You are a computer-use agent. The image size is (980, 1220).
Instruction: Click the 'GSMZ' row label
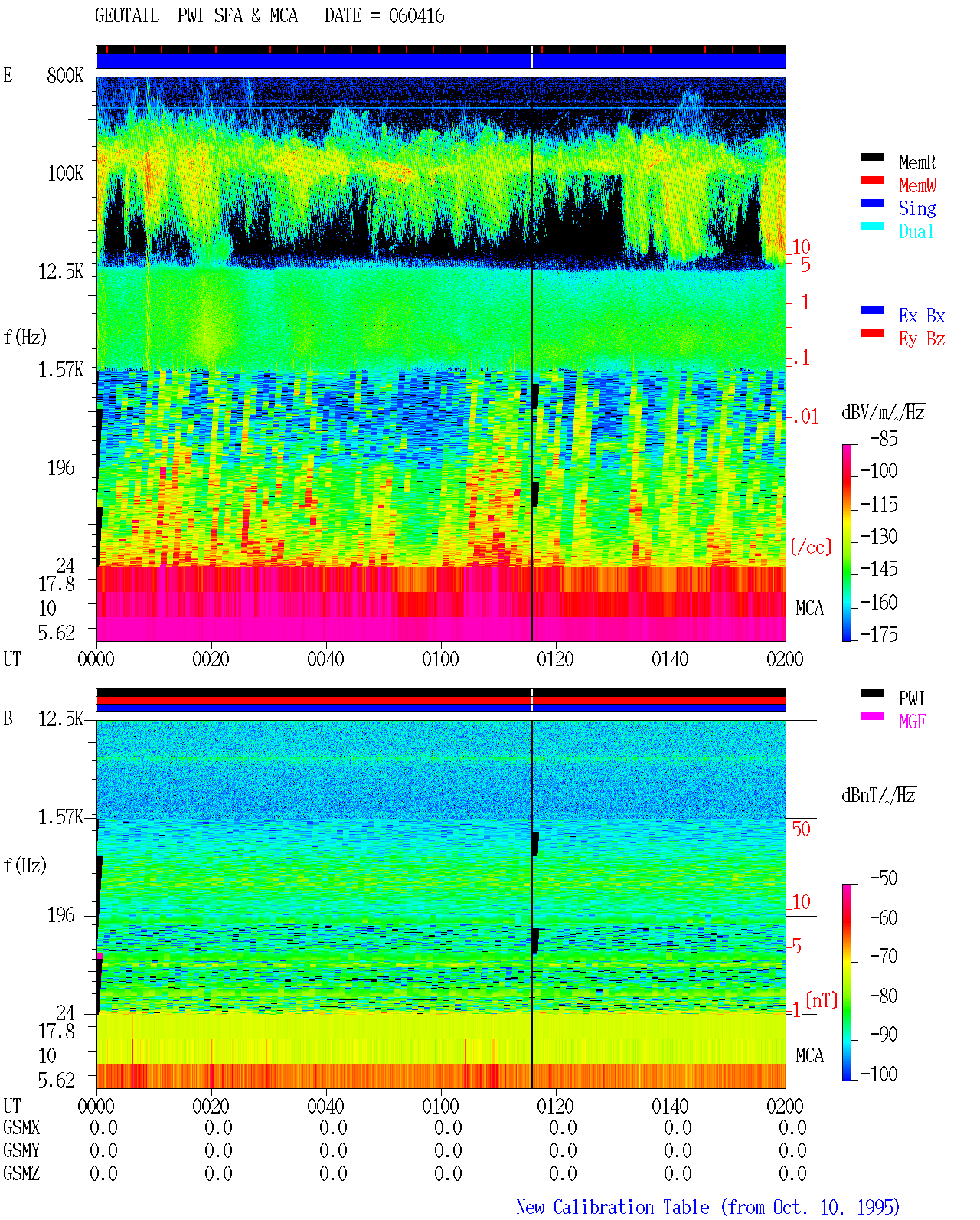click(21, 1174)
